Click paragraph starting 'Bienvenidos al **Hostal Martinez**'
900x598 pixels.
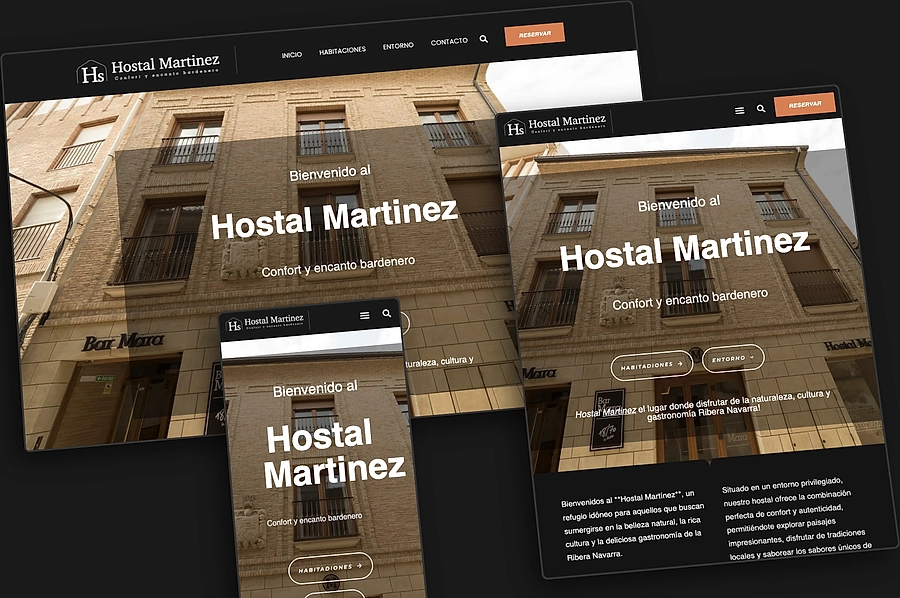[x=633, y=526]
